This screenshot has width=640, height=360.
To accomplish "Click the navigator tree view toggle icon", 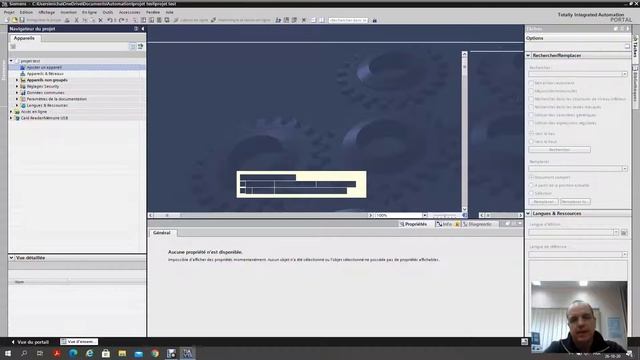I will (132, 47).
